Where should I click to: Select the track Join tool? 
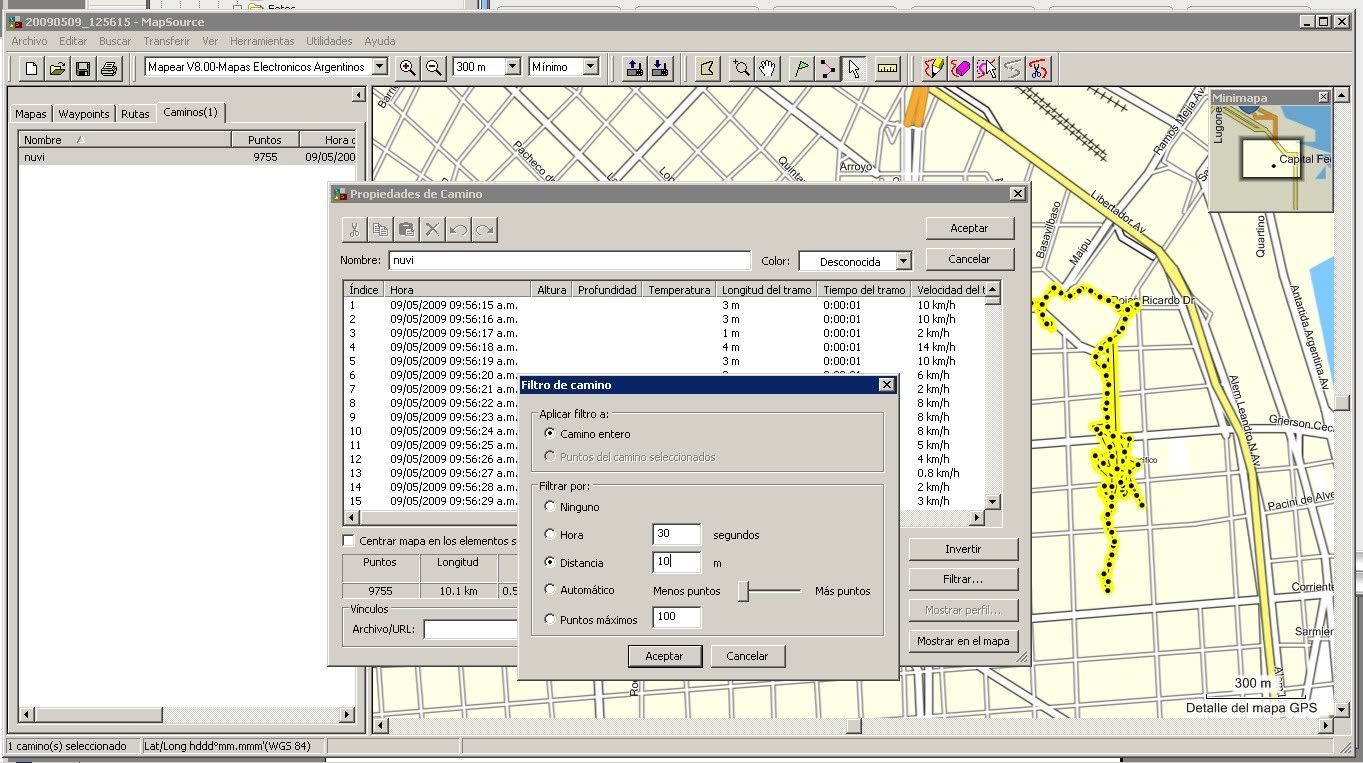(1012, 68)
